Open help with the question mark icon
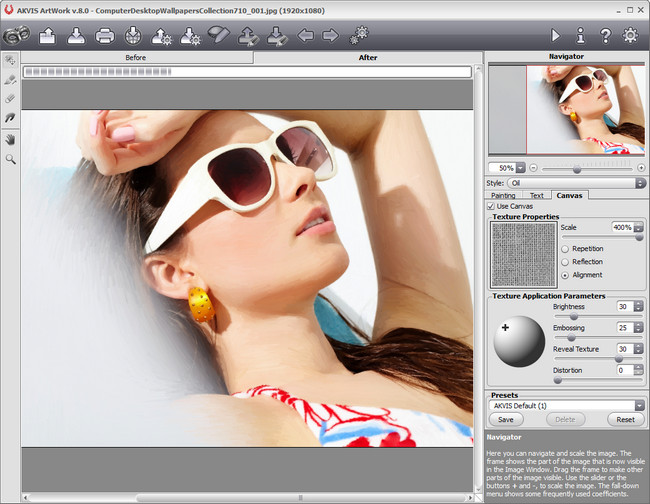The width and height of the screenshot is (650, 504). tap(605, 35)
